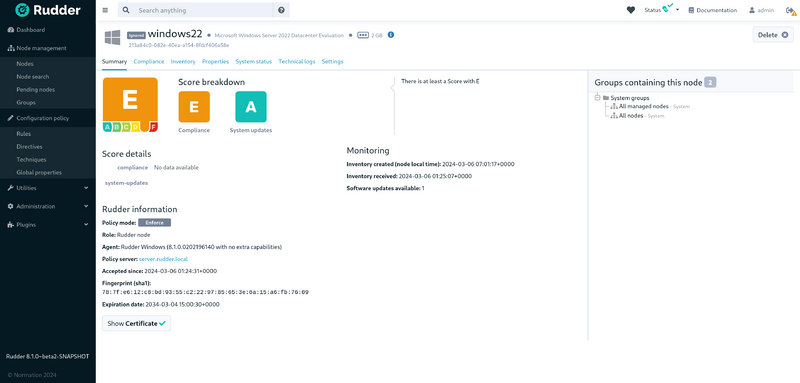Delete the windows22 node
The image size is (800, 383).
coord(773,35)
